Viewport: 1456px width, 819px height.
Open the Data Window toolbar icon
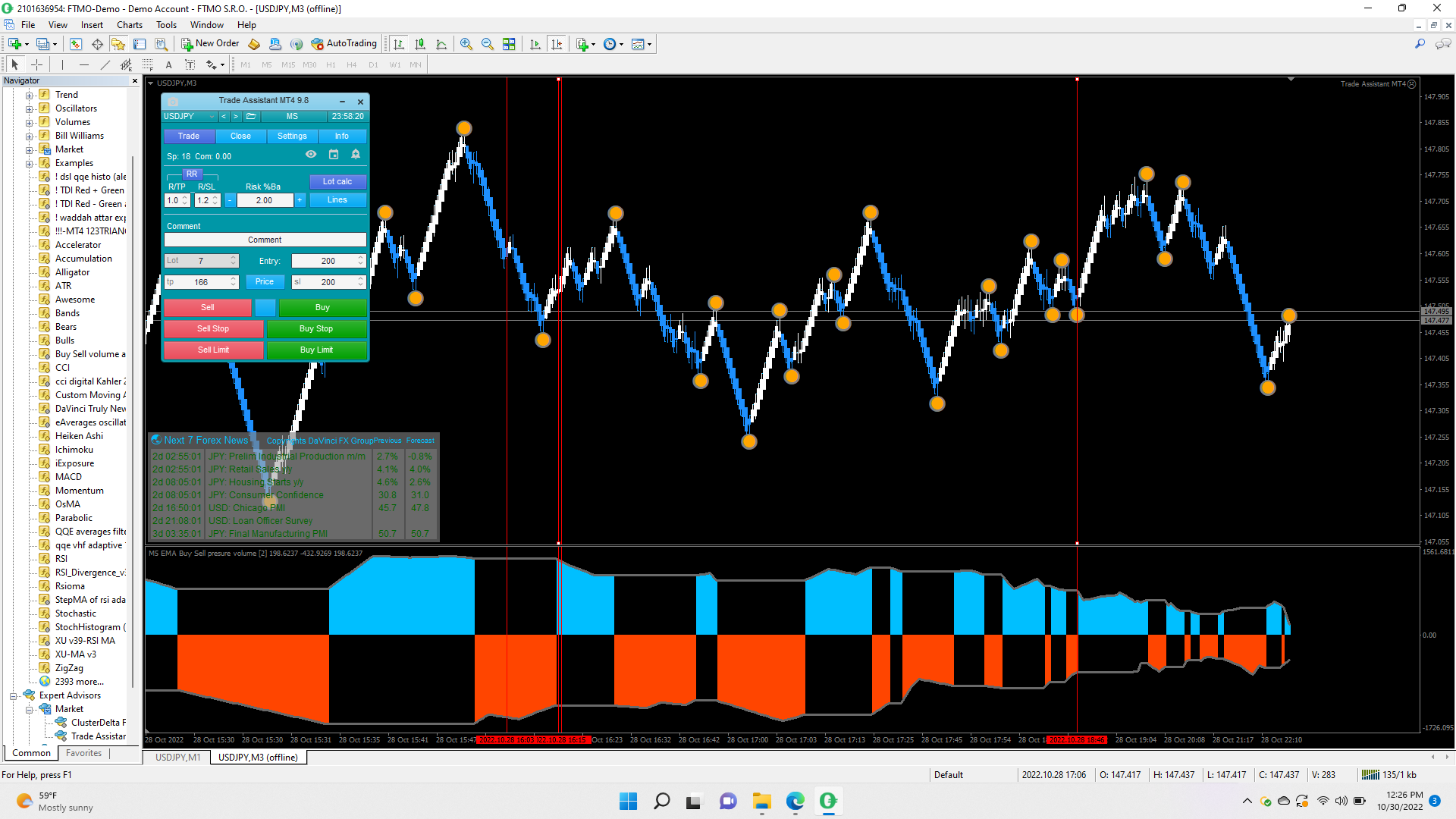97,44
